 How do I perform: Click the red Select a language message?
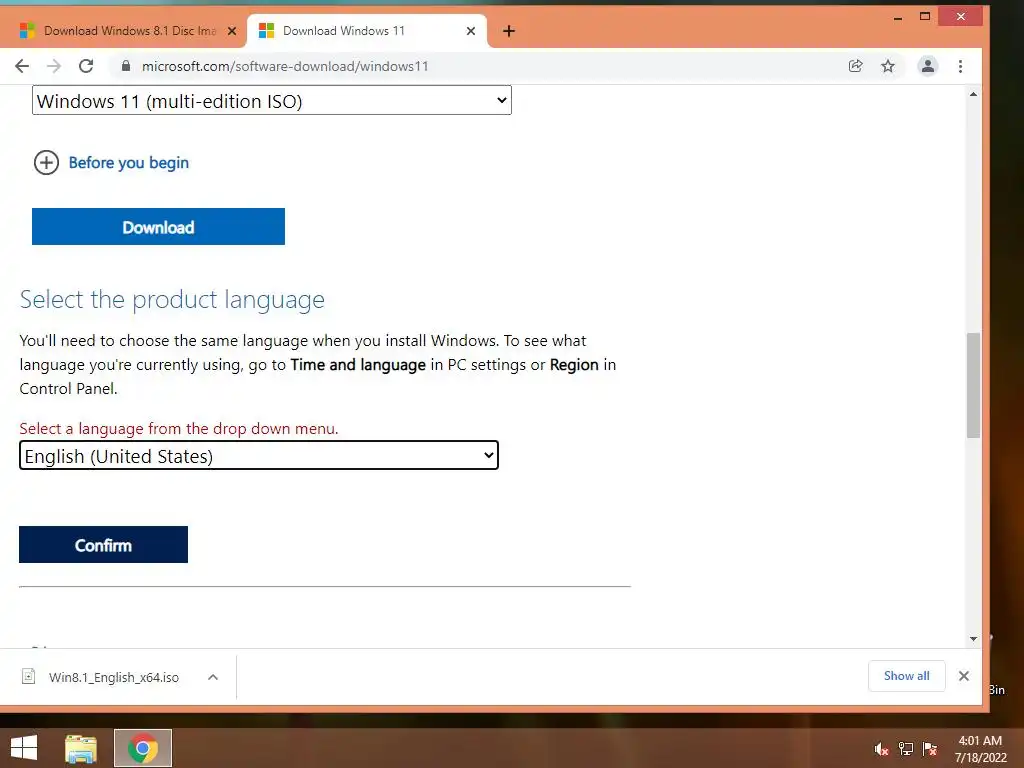point(179,428)
